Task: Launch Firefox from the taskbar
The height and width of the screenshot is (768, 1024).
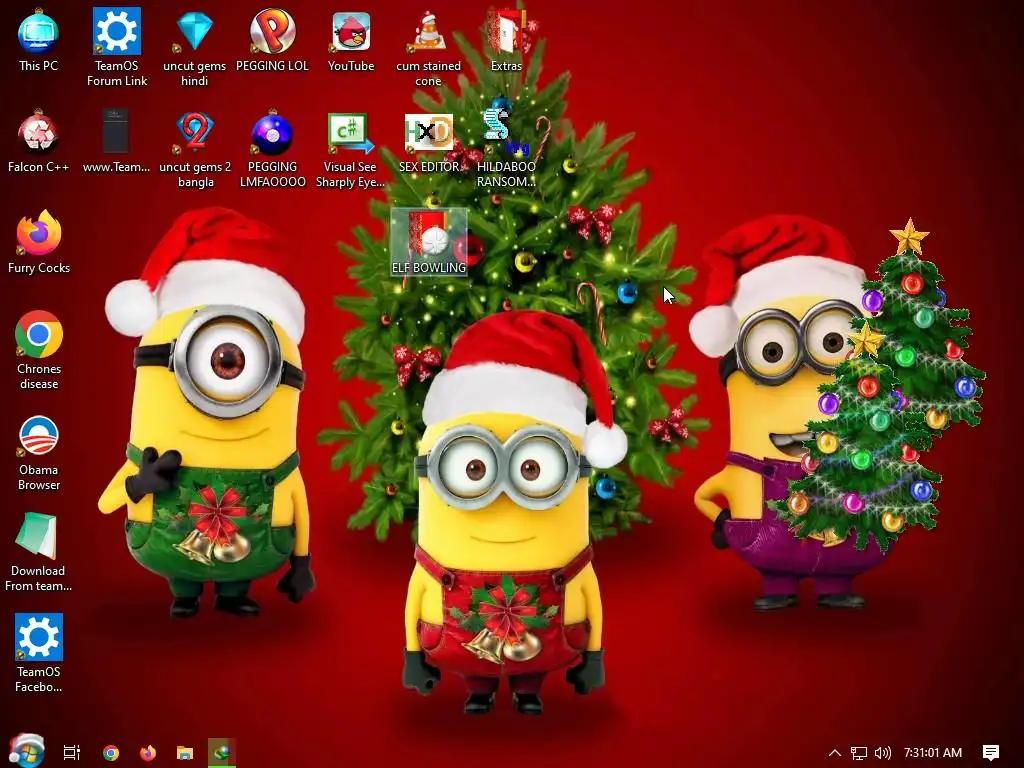Action: [148, 752]
